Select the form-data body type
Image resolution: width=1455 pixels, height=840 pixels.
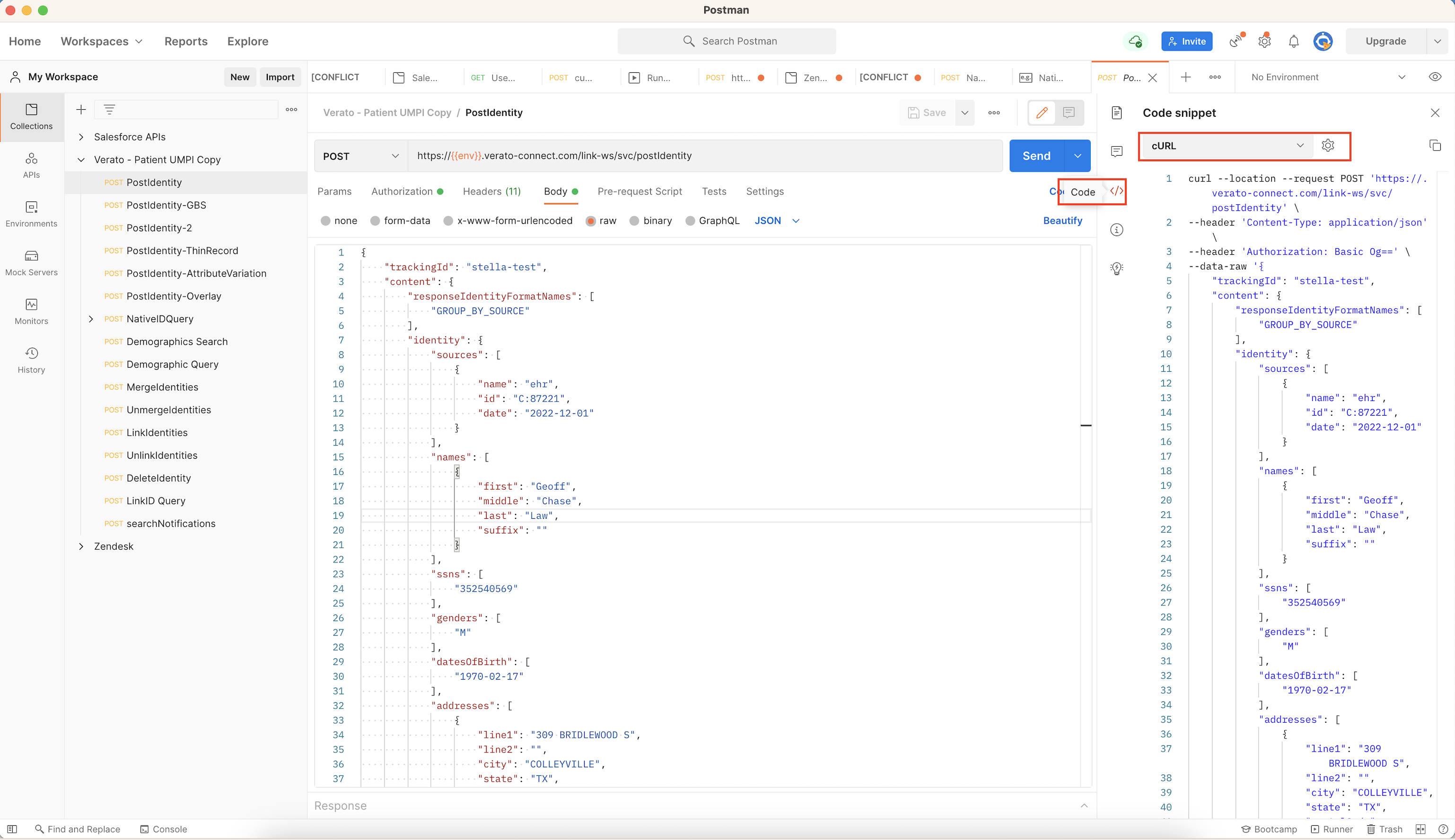tap(376, 221)
